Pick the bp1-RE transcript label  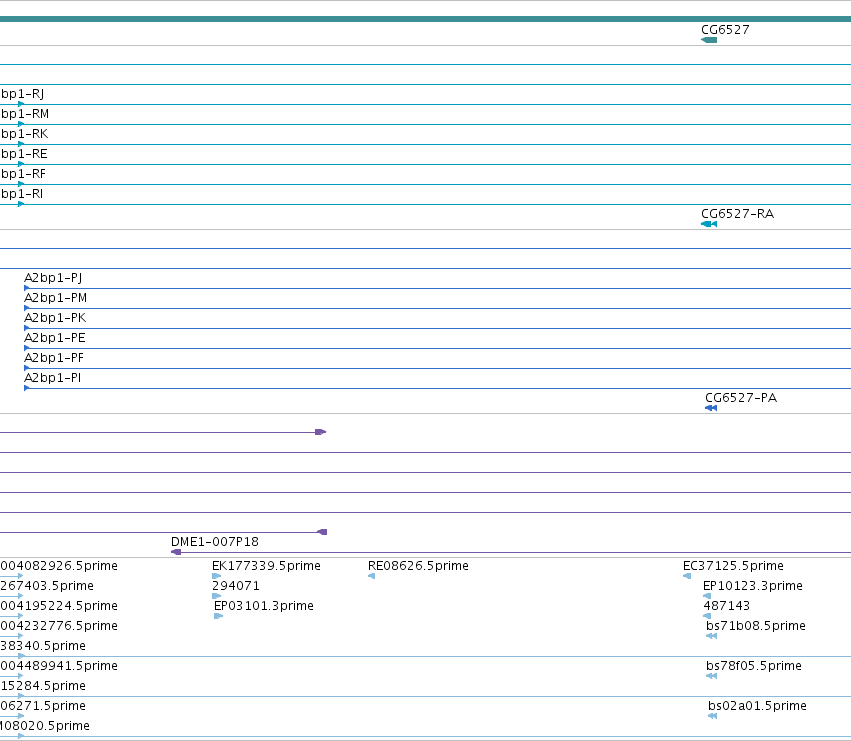coord(24,154)
